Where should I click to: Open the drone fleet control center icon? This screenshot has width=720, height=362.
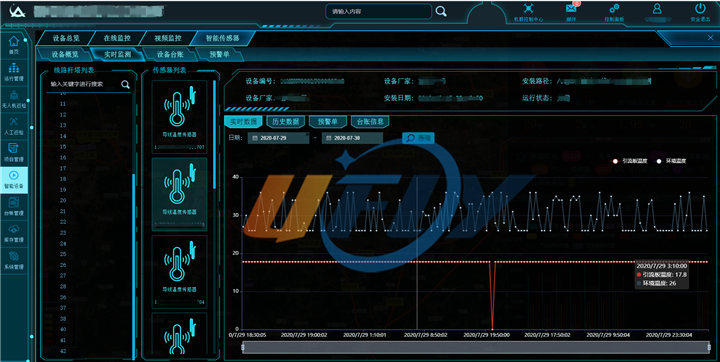coord(529,12)
